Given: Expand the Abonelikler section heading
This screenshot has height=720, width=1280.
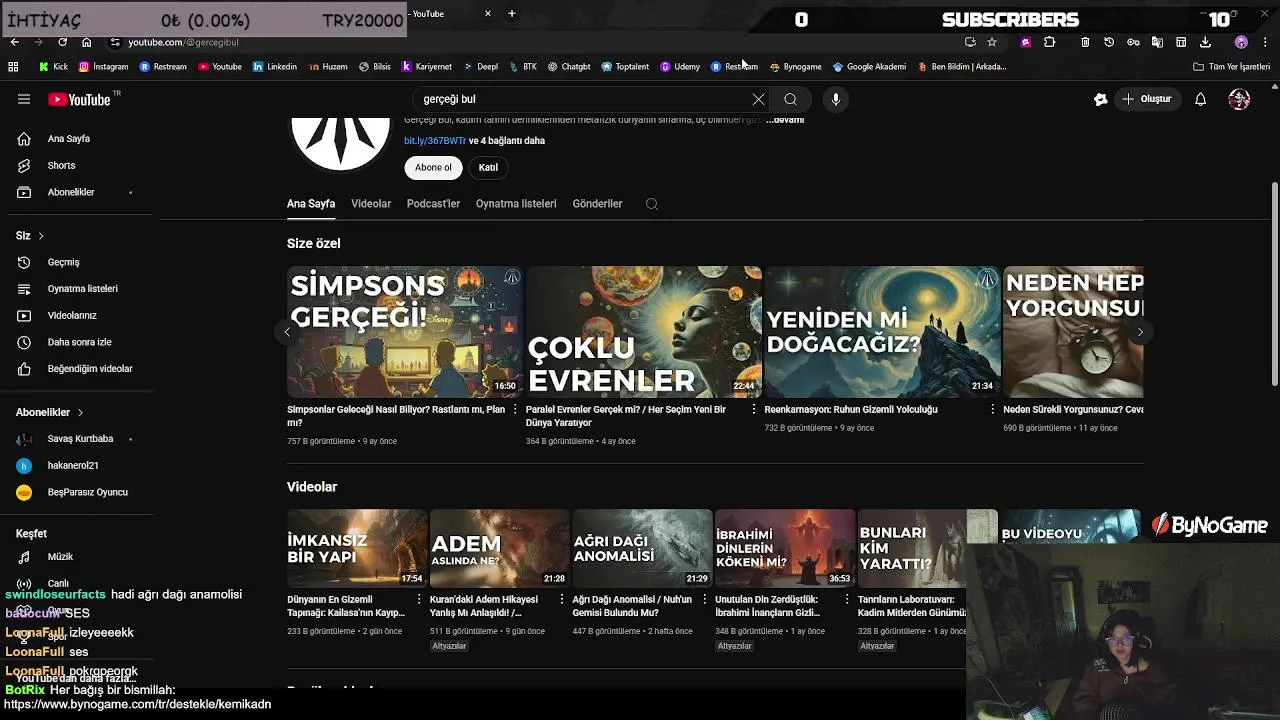Looking at the screenshot, I should [x=50, y=412].
